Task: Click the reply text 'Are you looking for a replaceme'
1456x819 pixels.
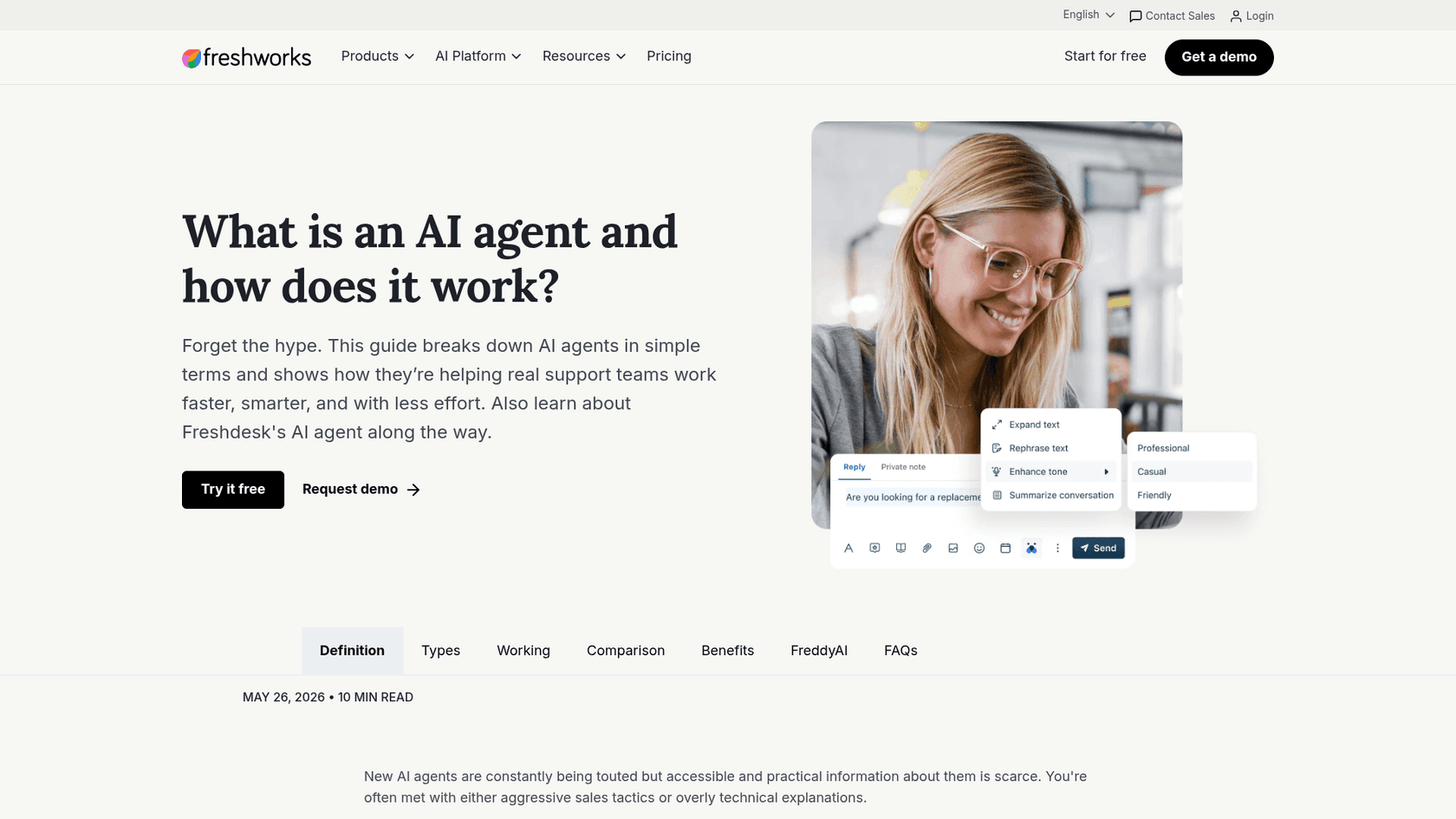Action: coord(913,497)
